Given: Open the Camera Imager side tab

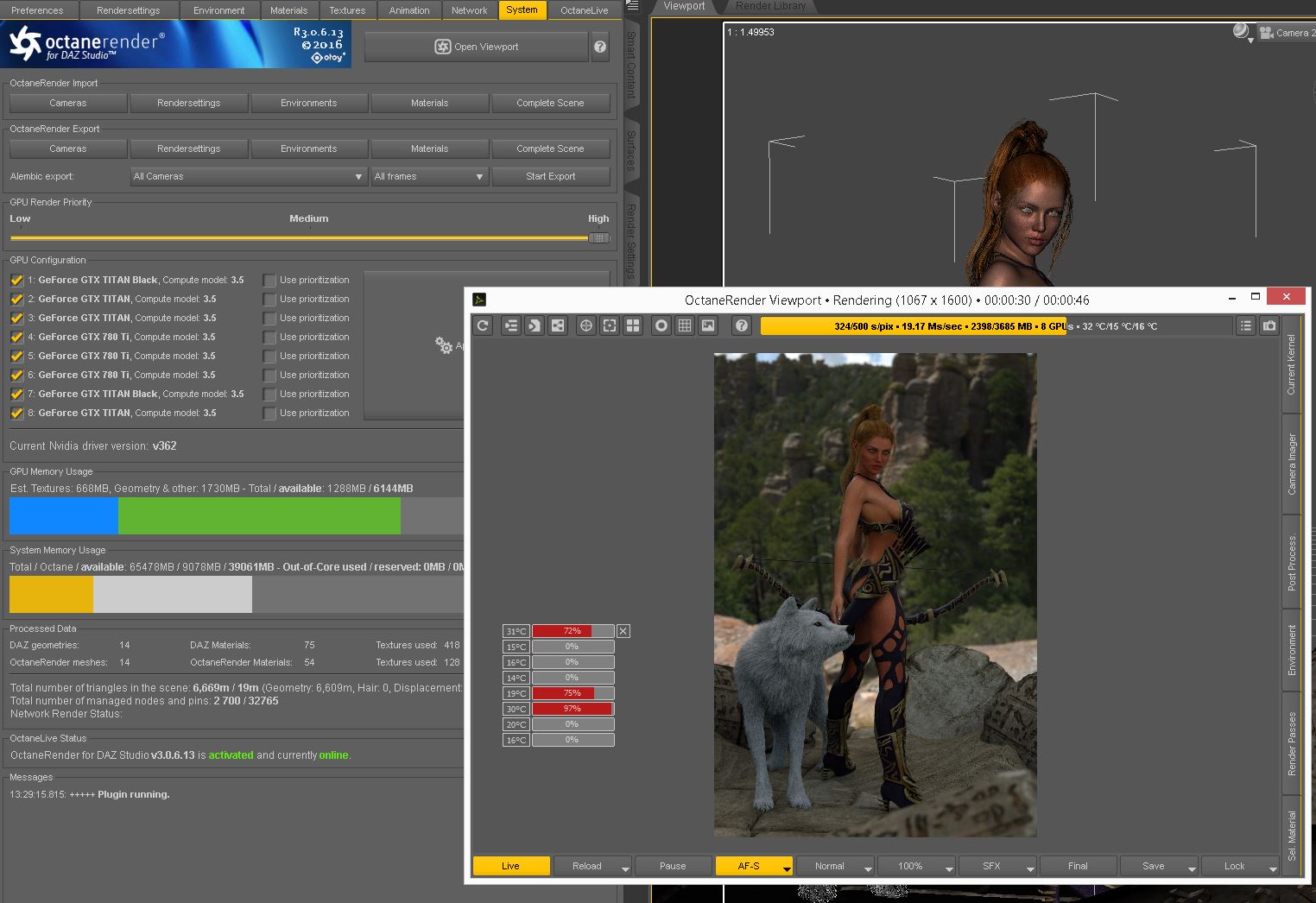Looking at the screenshot, I should pos(1292,464).
